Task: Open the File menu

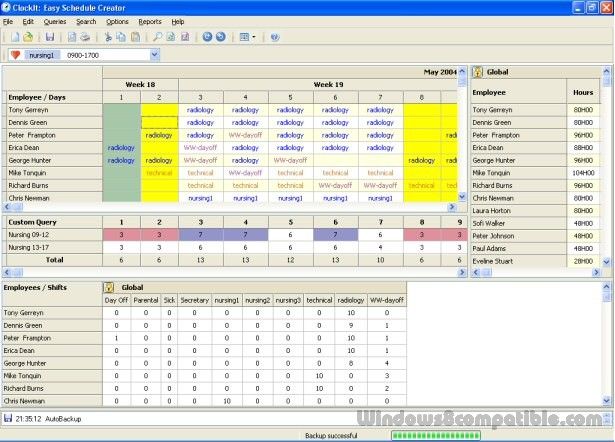Action: 8,22
